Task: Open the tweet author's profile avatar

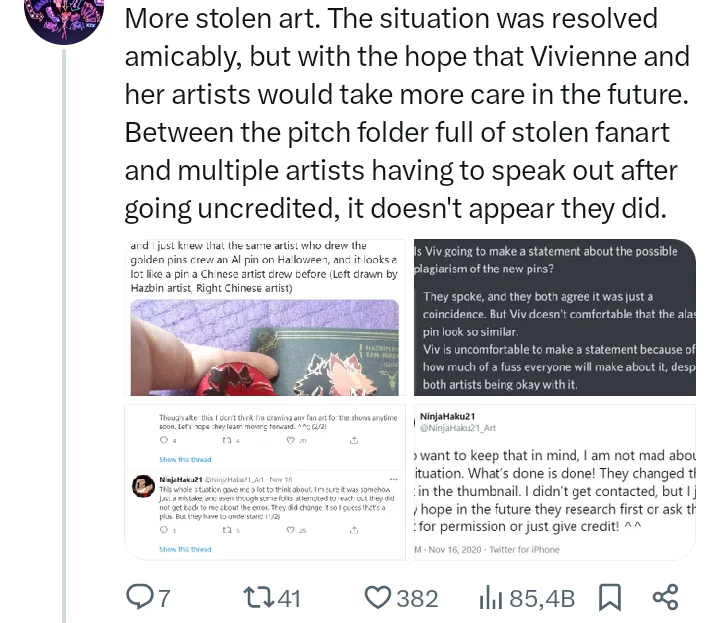Action: (64, 16)
